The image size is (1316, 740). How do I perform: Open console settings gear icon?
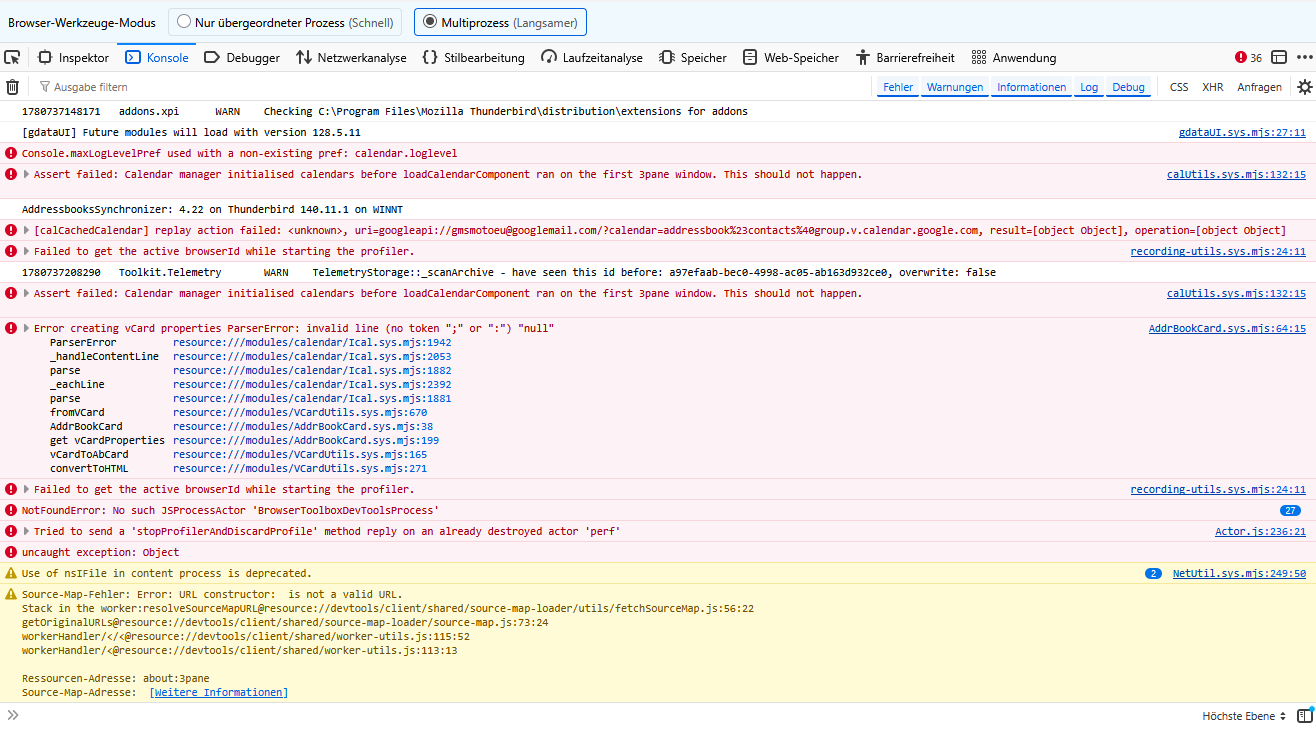[x=1304, y=87]
